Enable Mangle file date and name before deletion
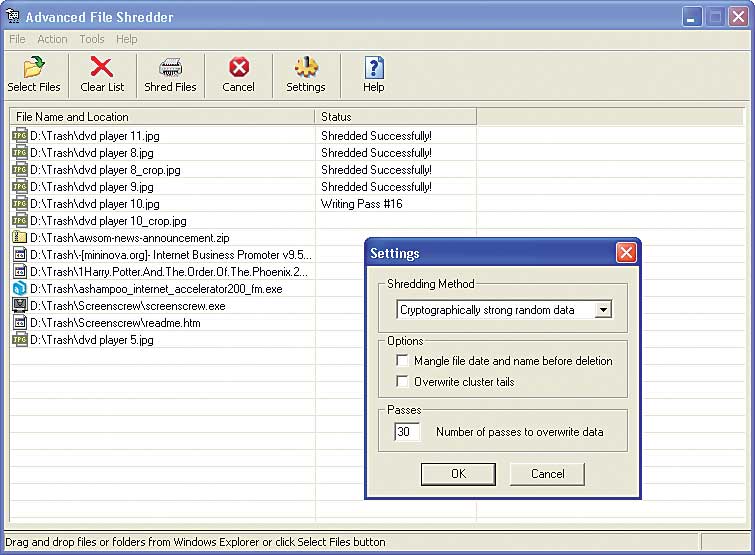 pos(402,361)
